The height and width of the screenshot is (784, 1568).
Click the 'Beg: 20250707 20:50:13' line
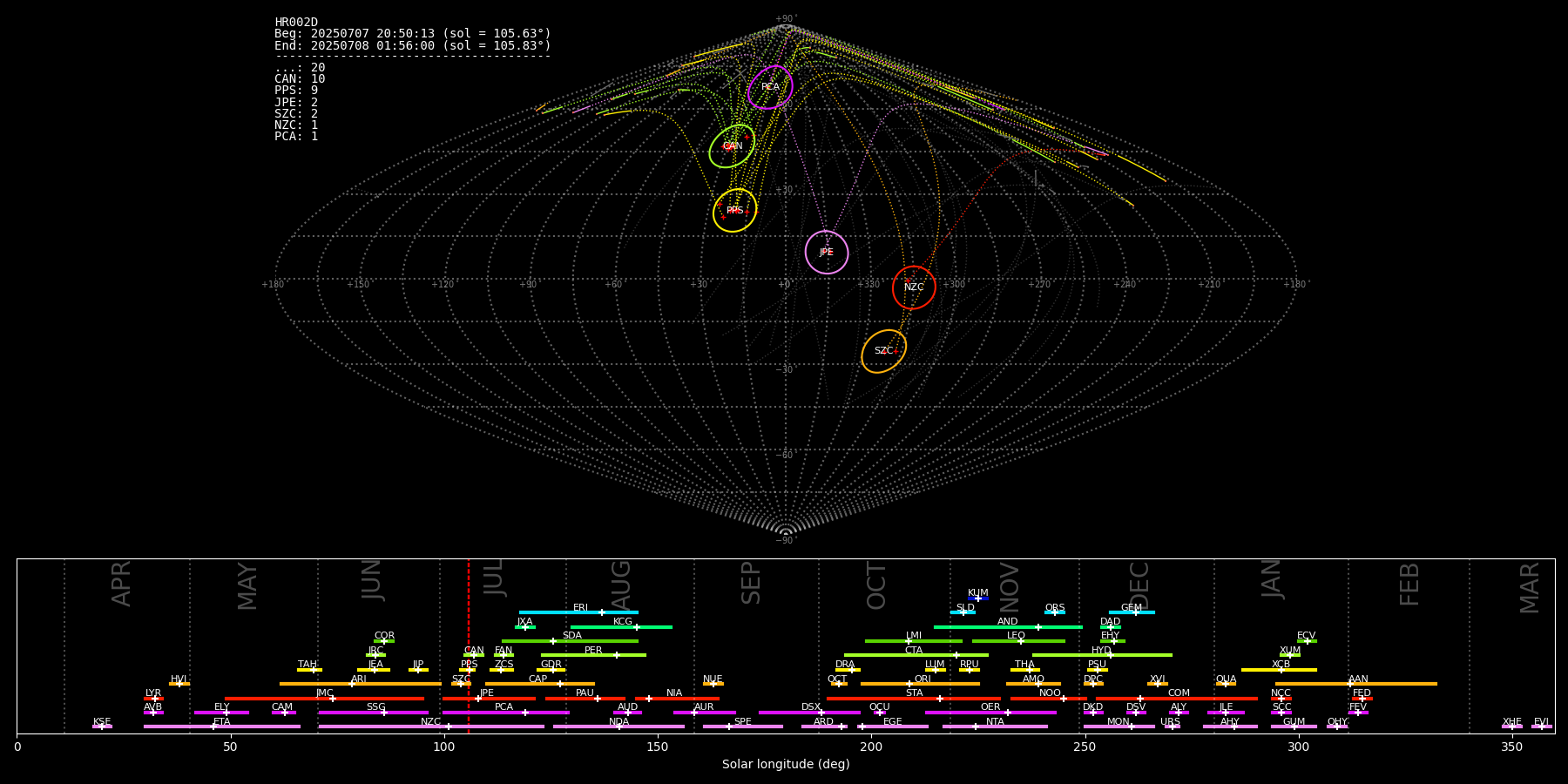tap(413, 34)
